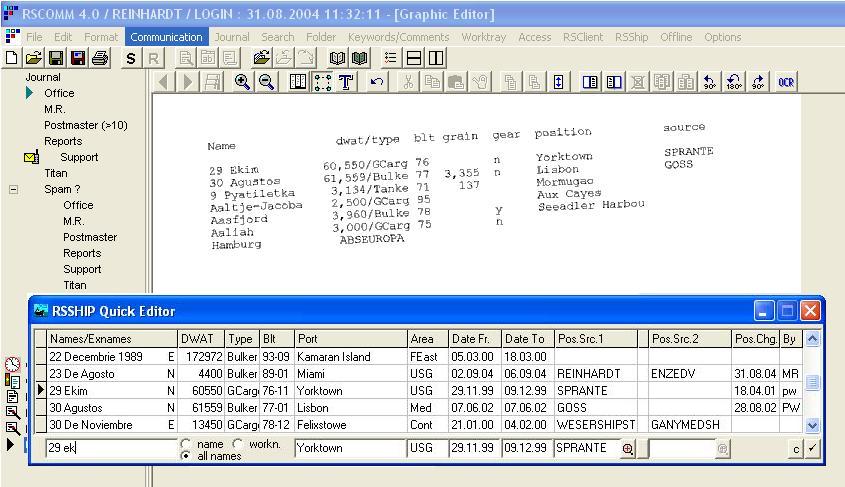Click the 'DWAT' column header
The image size is (845, 487).
pyautogui.click(x=201, y=339)
